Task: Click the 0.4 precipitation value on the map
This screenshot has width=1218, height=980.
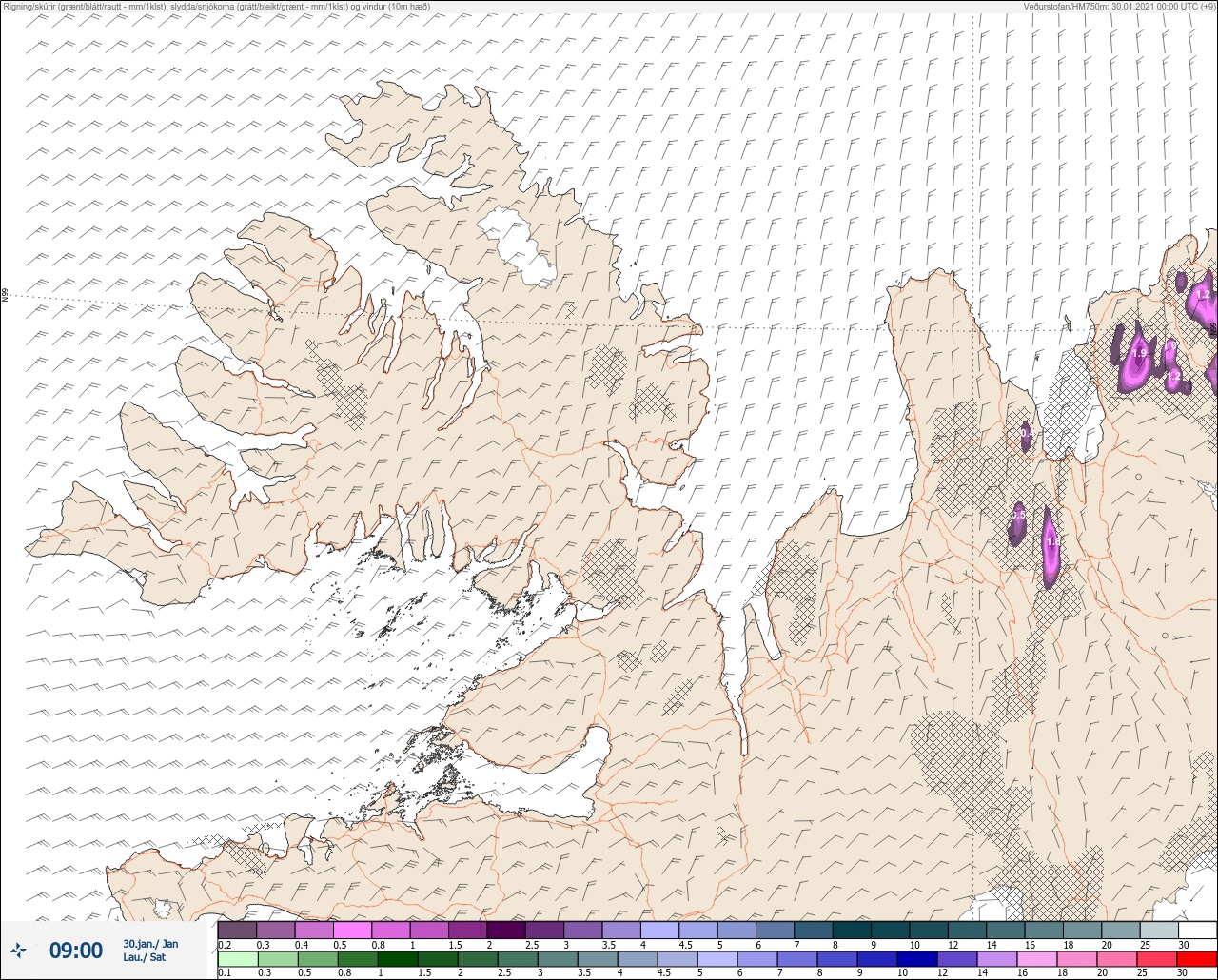Action: coord(1026,433)
